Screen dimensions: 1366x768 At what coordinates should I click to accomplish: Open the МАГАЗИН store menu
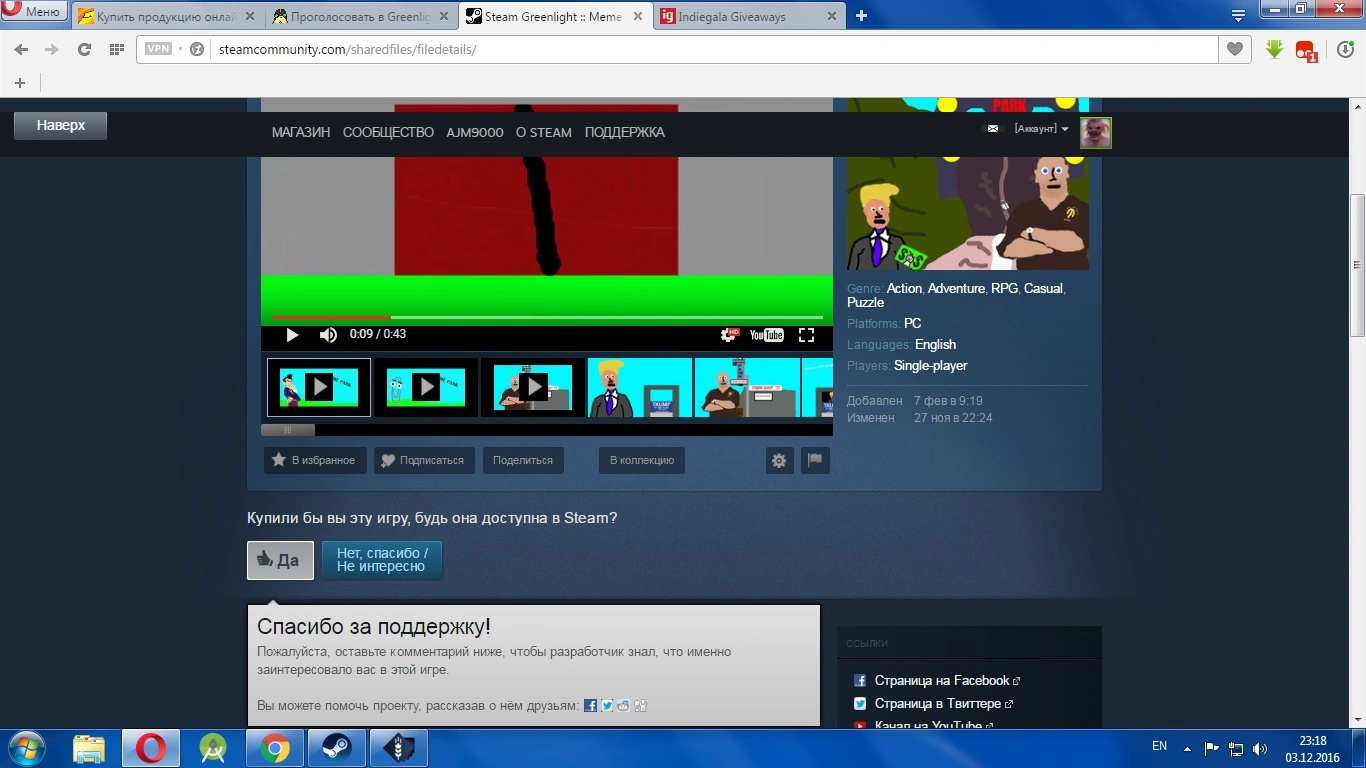tap(301, 132)
